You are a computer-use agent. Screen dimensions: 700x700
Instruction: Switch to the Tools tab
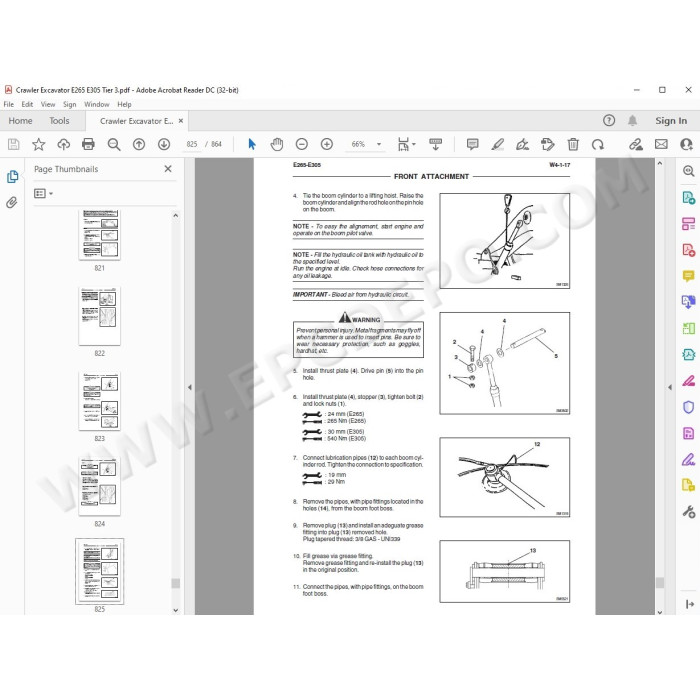pyautogui.click(x=59, y=121)
